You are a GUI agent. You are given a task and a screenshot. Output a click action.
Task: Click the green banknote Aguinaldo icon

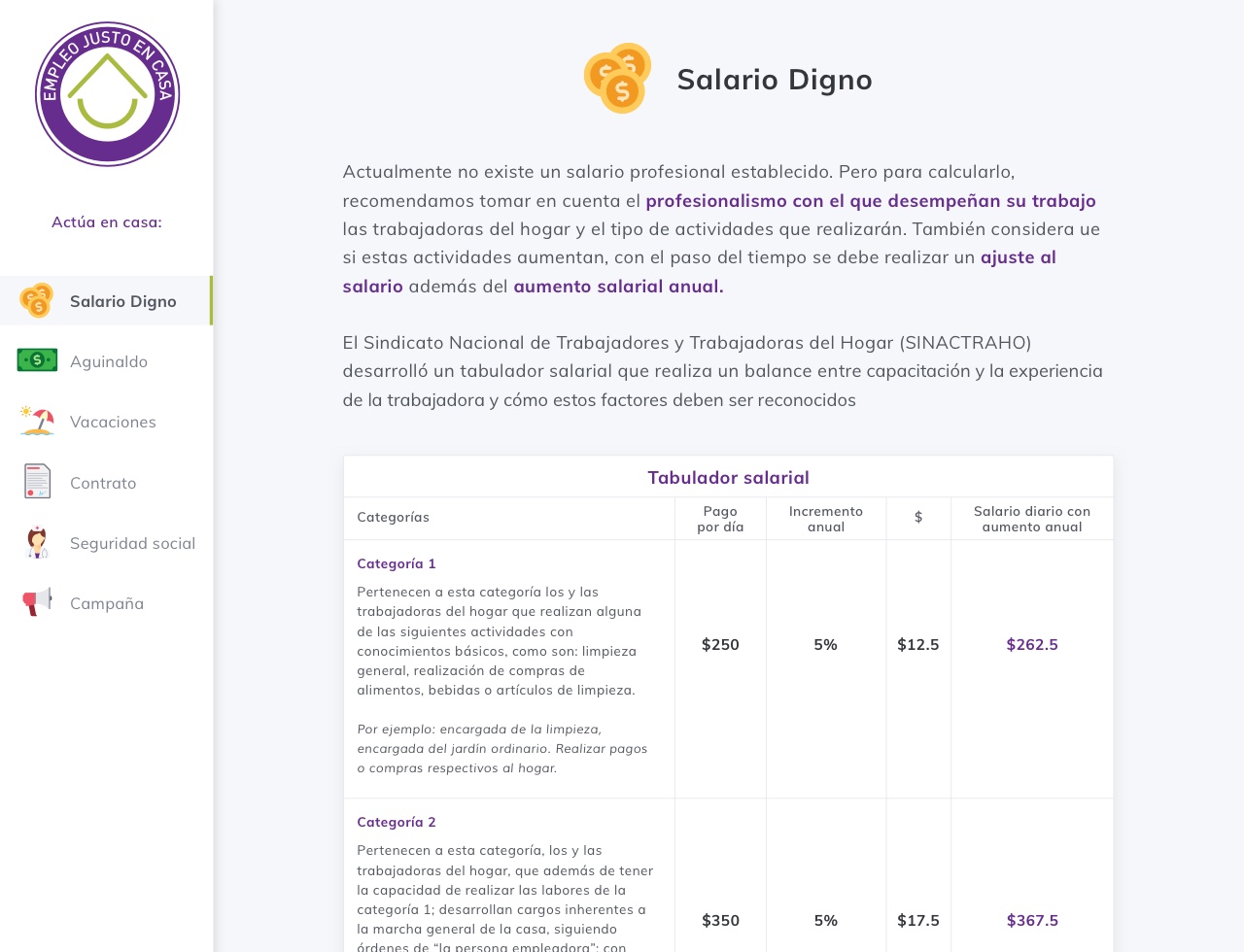coord(37,360)
